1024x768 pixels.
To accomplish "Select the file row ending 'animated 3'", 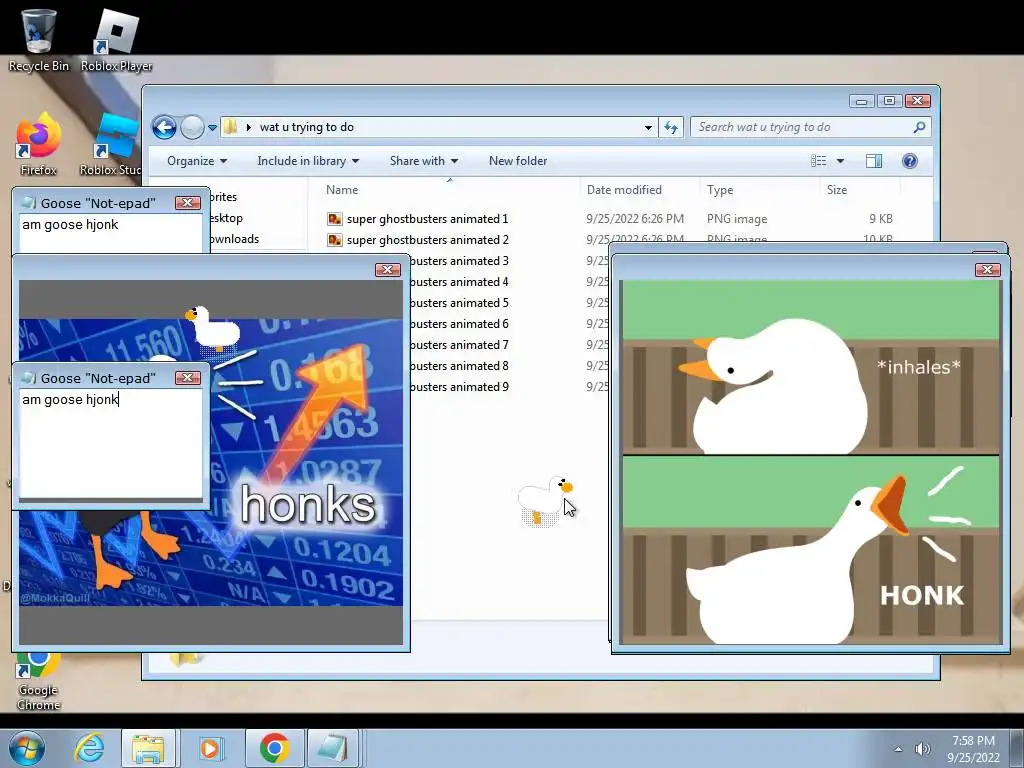I will pyautogui.click(x=460, y=261).
